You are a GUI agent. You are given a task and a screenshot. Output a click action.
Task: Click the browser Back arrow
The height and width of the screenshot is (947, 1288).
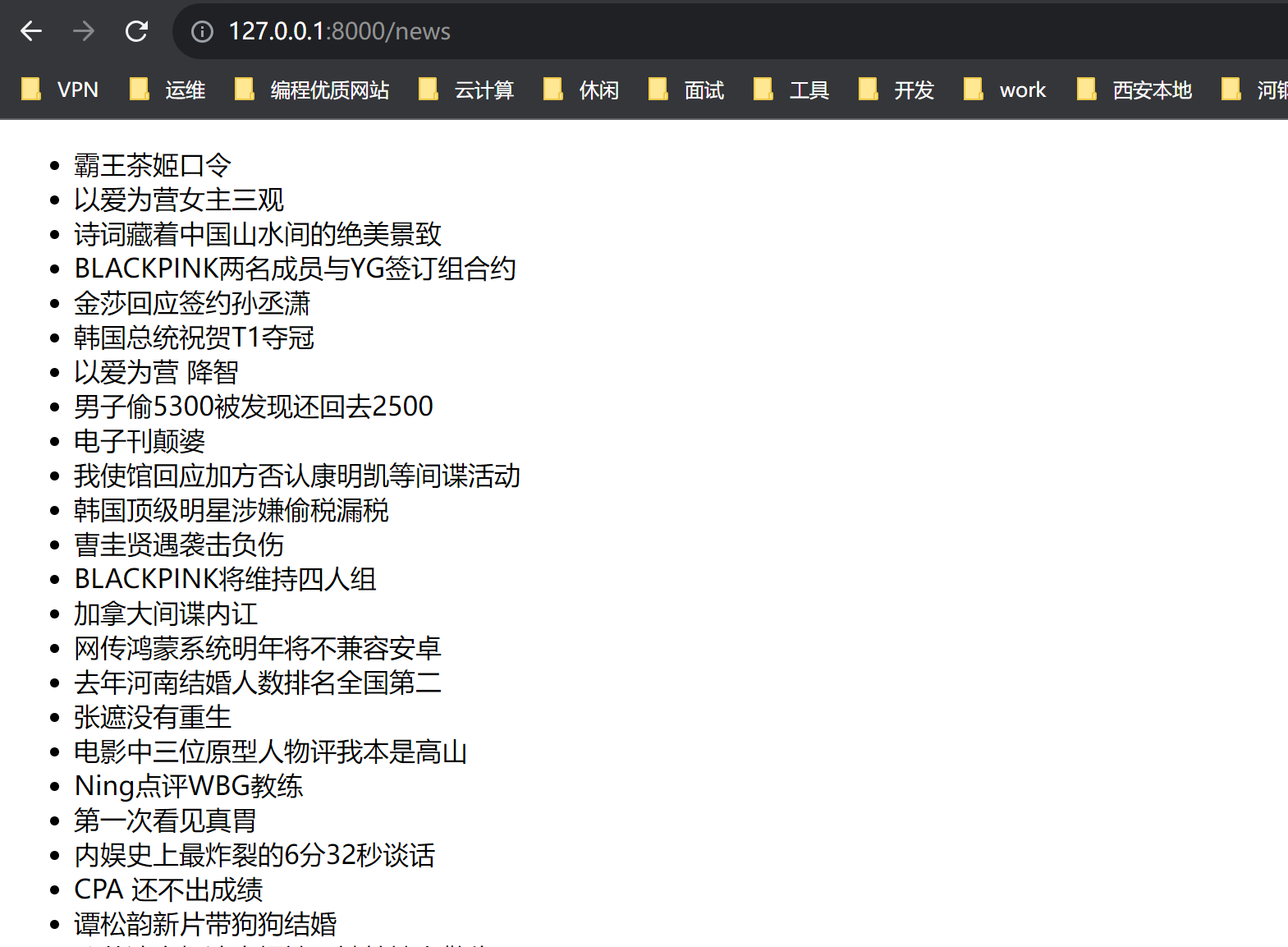click(x=31, y=31)
